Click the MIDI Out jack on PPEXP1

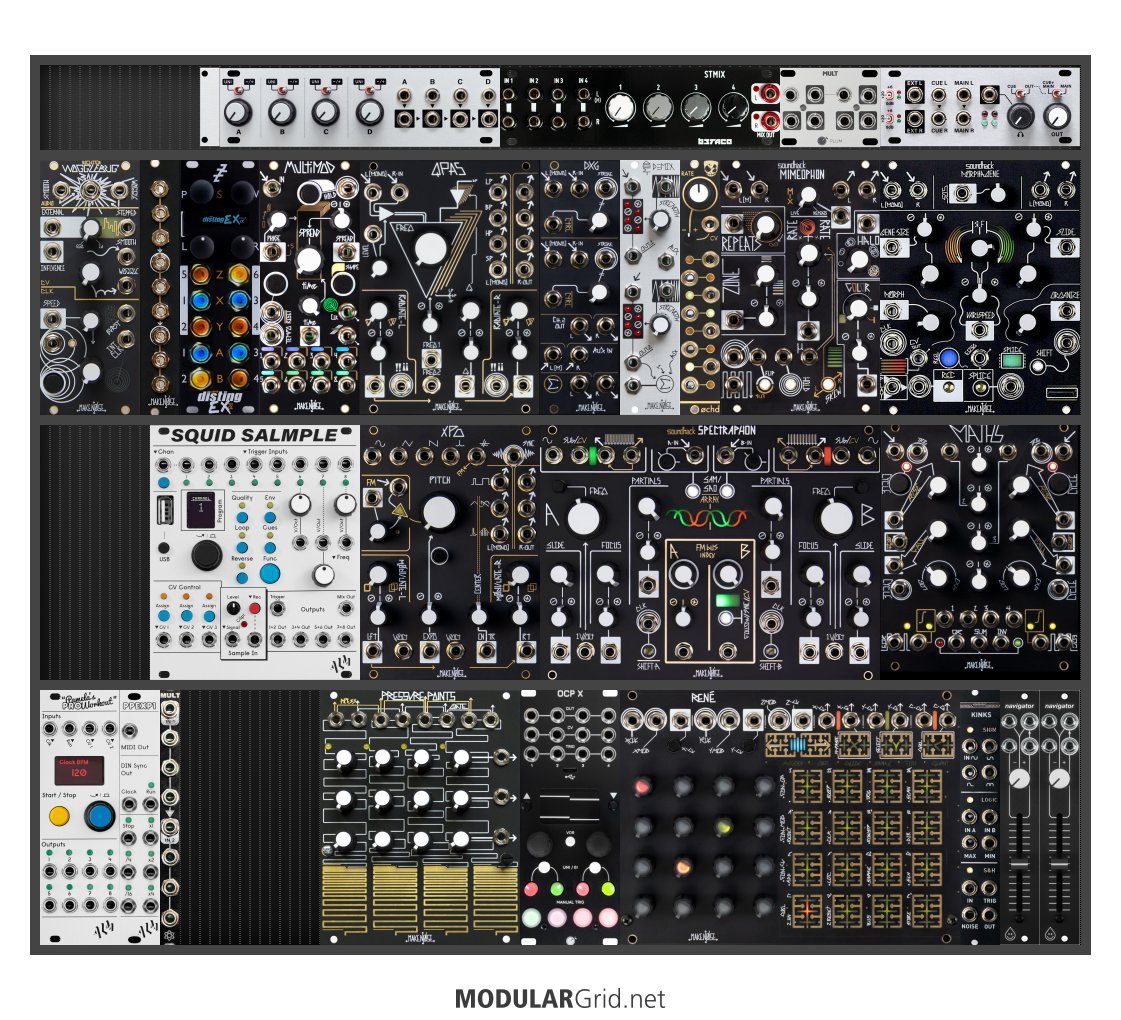pyautogui.click(x=130, y=731)
